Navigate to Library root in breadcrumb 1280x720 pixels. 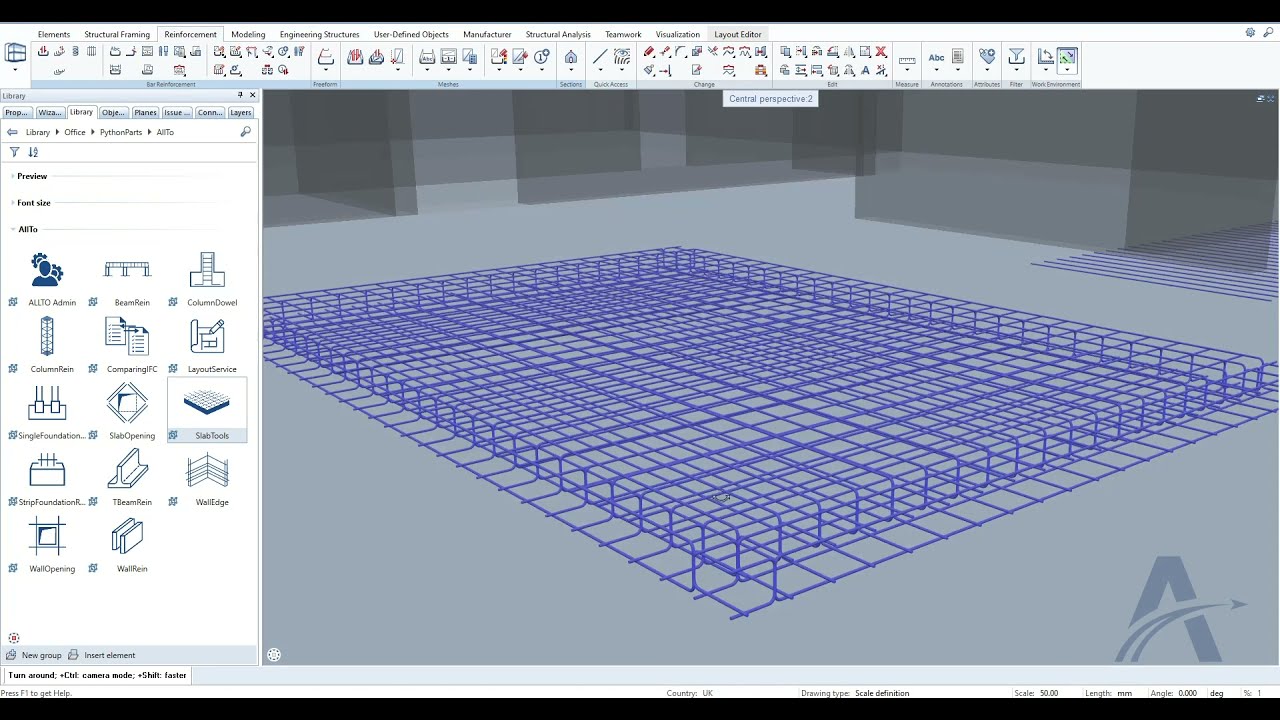[37, 132]
